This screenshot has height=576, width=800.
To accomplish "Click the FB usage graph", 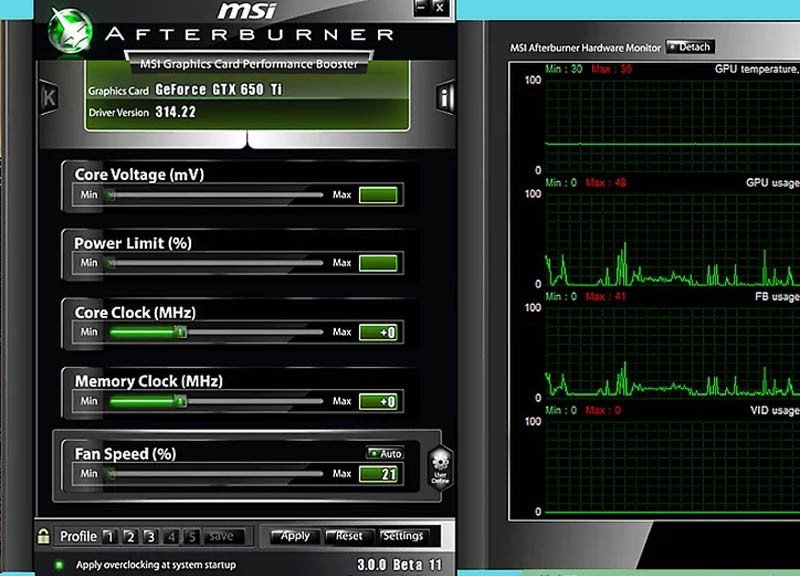I will [672, 352].
